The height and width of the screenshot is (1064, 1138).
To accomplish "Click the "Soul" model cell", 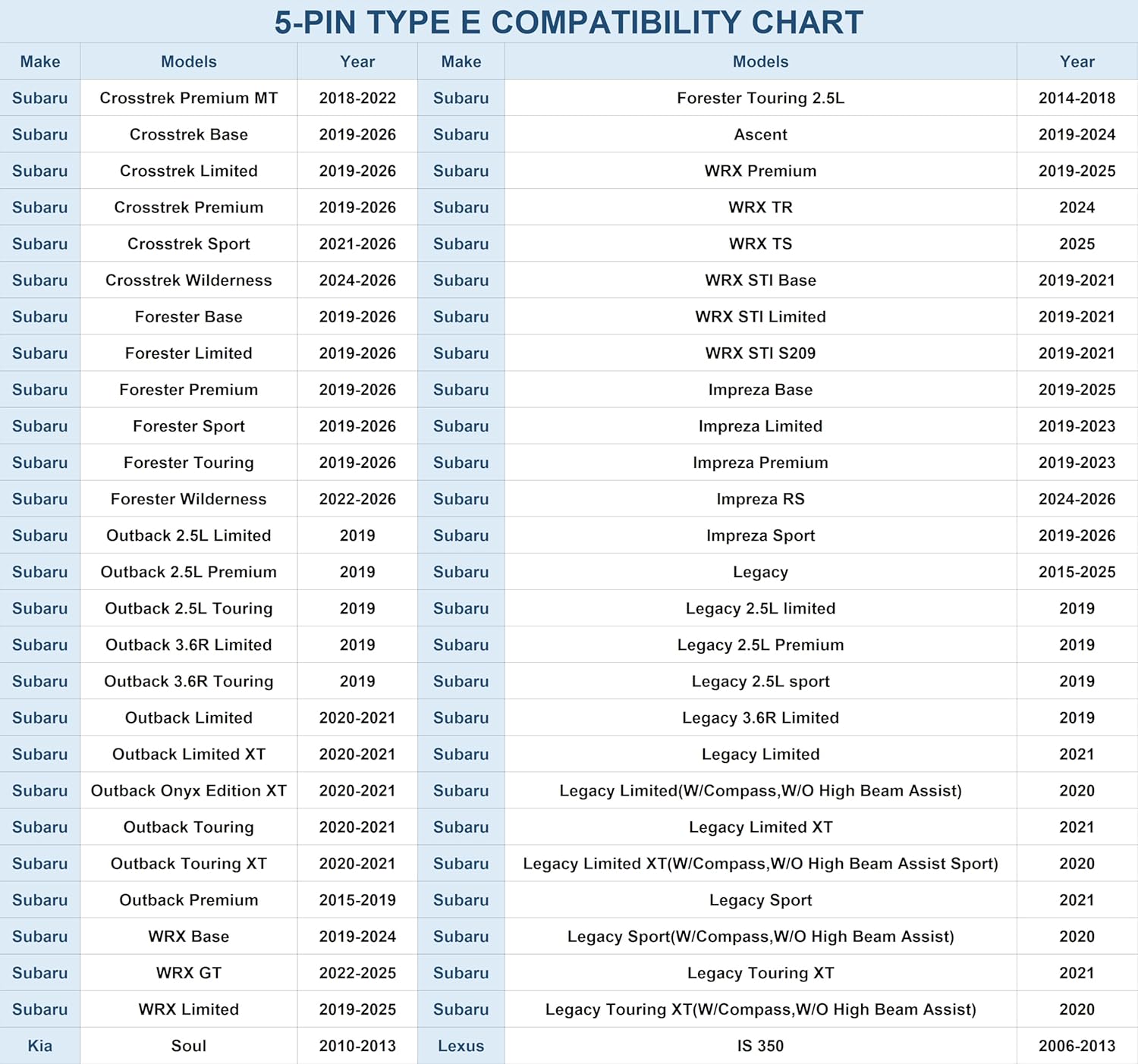I will click(189, 1046).
